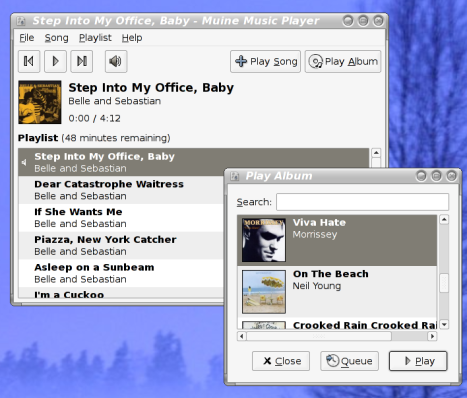This screenshot has height=398, width=467.
Task: Click the Belle and Sebastian album cover
Action: tap(40, 102)
